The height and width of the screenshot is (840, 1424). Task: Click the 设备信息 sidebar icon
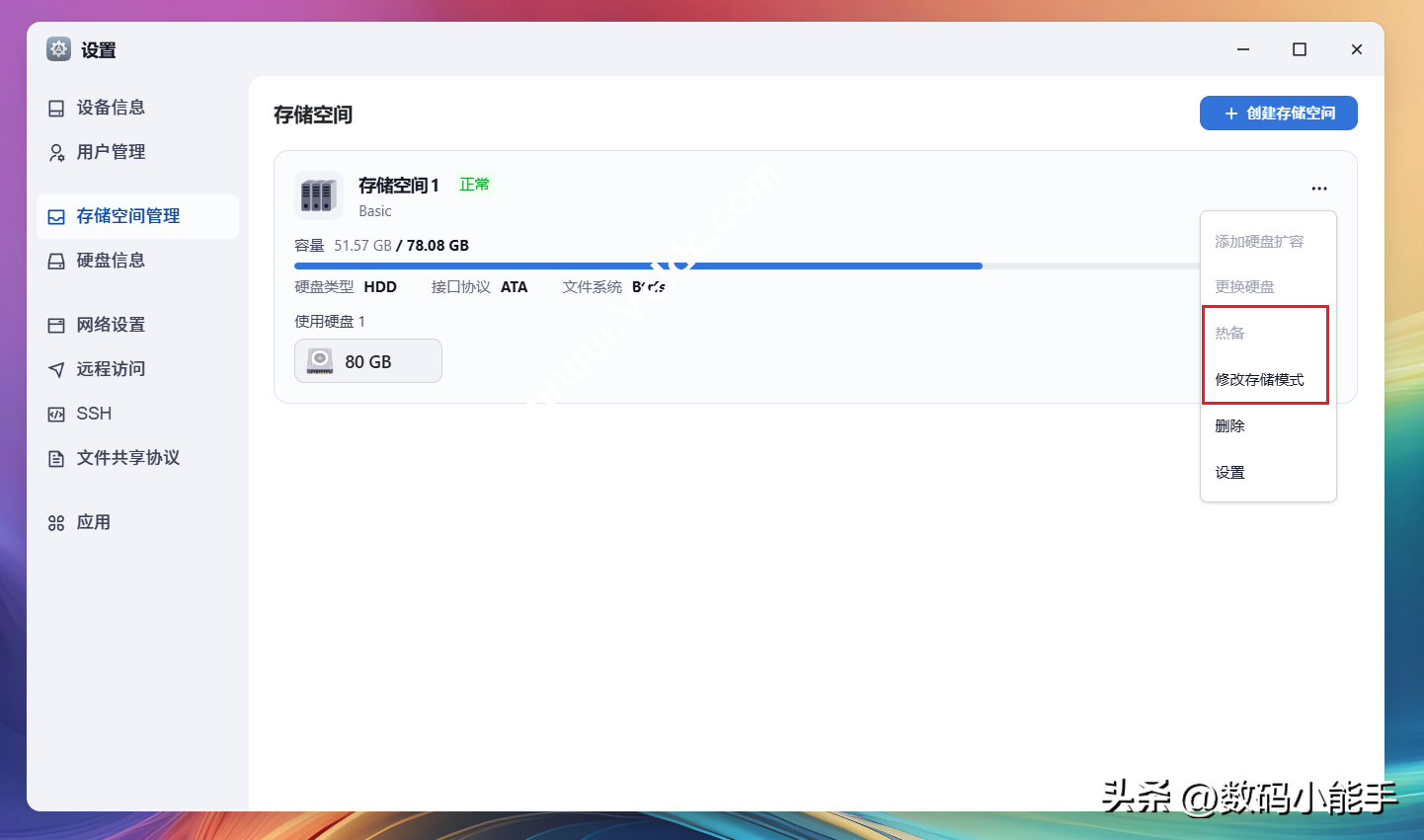tap(56, 109)
